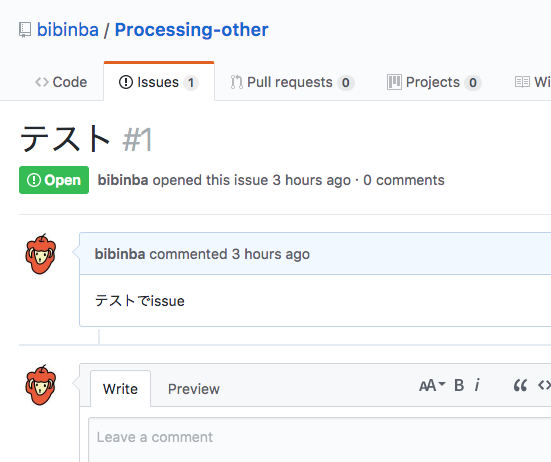Click the '0 comments' text
Image resolution: width=551 pixels, height=462 pixels.
(404, 180)
